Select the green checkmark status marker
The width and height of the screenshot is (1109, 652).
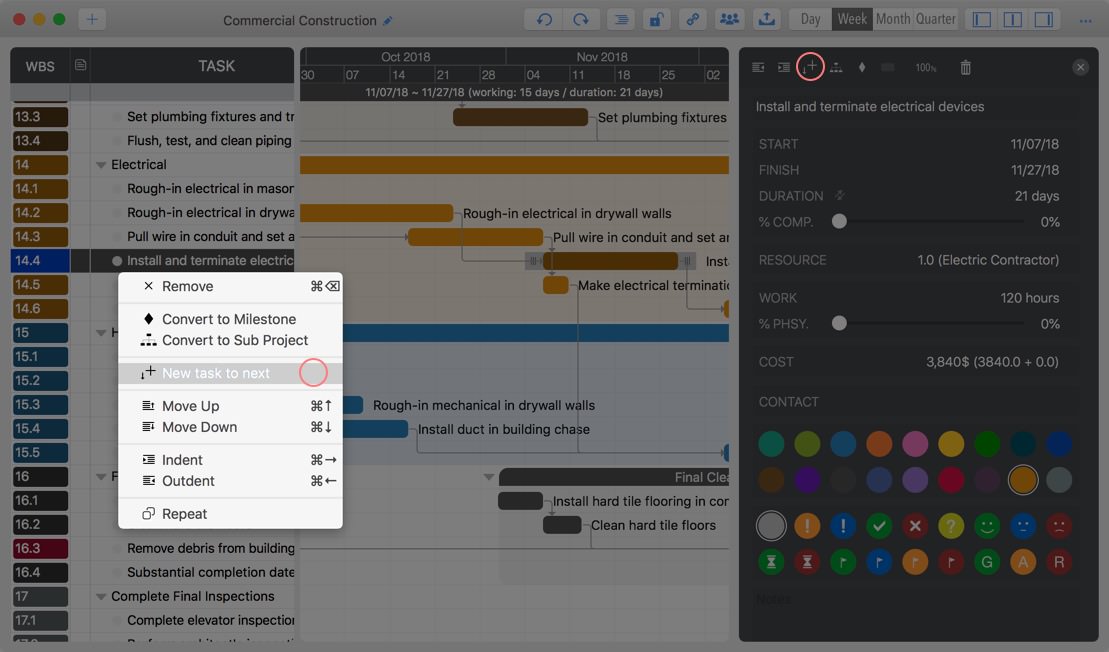[879, 525]
